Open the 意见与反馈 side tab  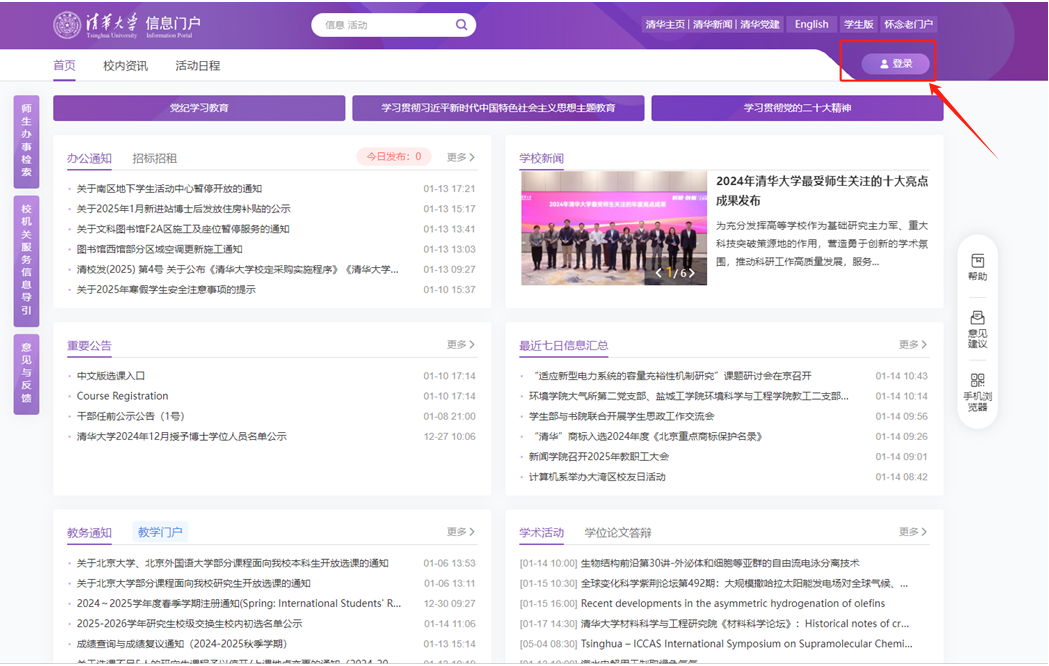(x=26, y=374)
